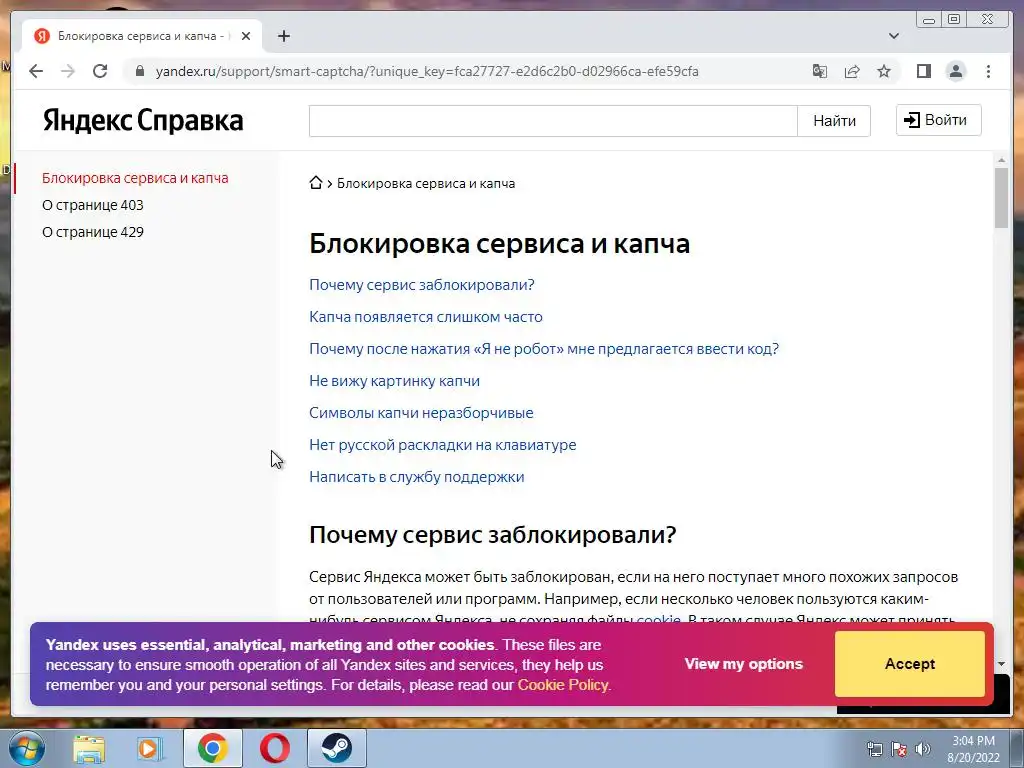The width and height of the screenshot is (1024, 768).
Task: Accept cookies with the Accept button
Action: [x=910, y=664]
